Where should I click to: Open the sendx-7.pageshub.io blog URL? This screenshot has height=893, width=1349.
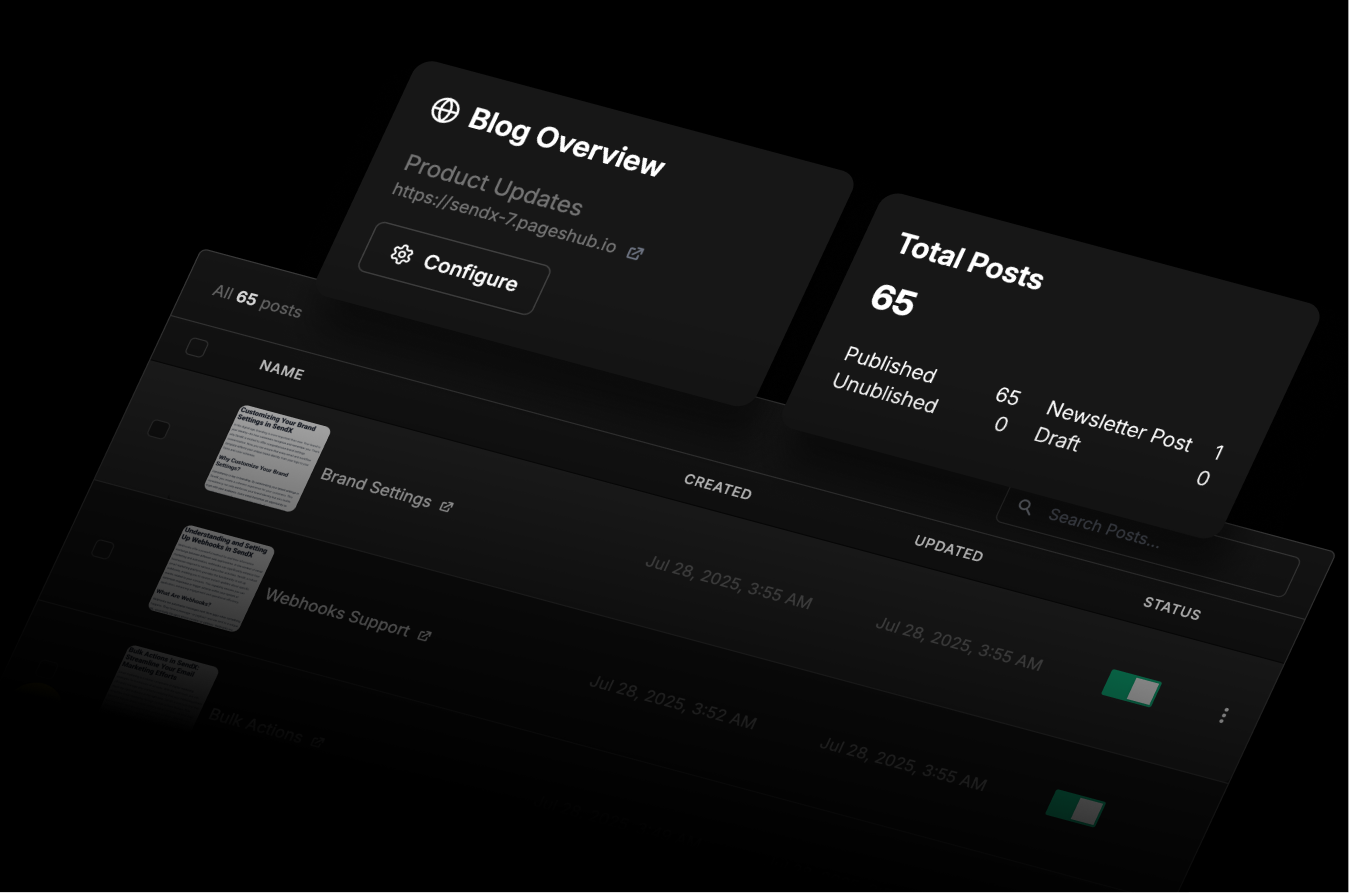click(x=504, y=218)
